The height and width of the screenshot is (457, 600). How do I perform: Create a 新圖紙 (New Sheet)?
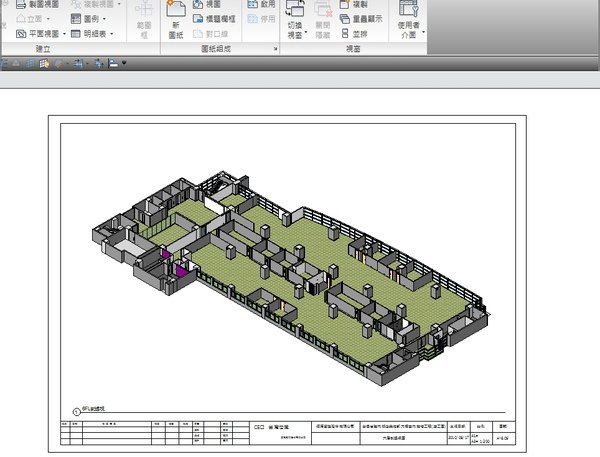click(176, 20)
